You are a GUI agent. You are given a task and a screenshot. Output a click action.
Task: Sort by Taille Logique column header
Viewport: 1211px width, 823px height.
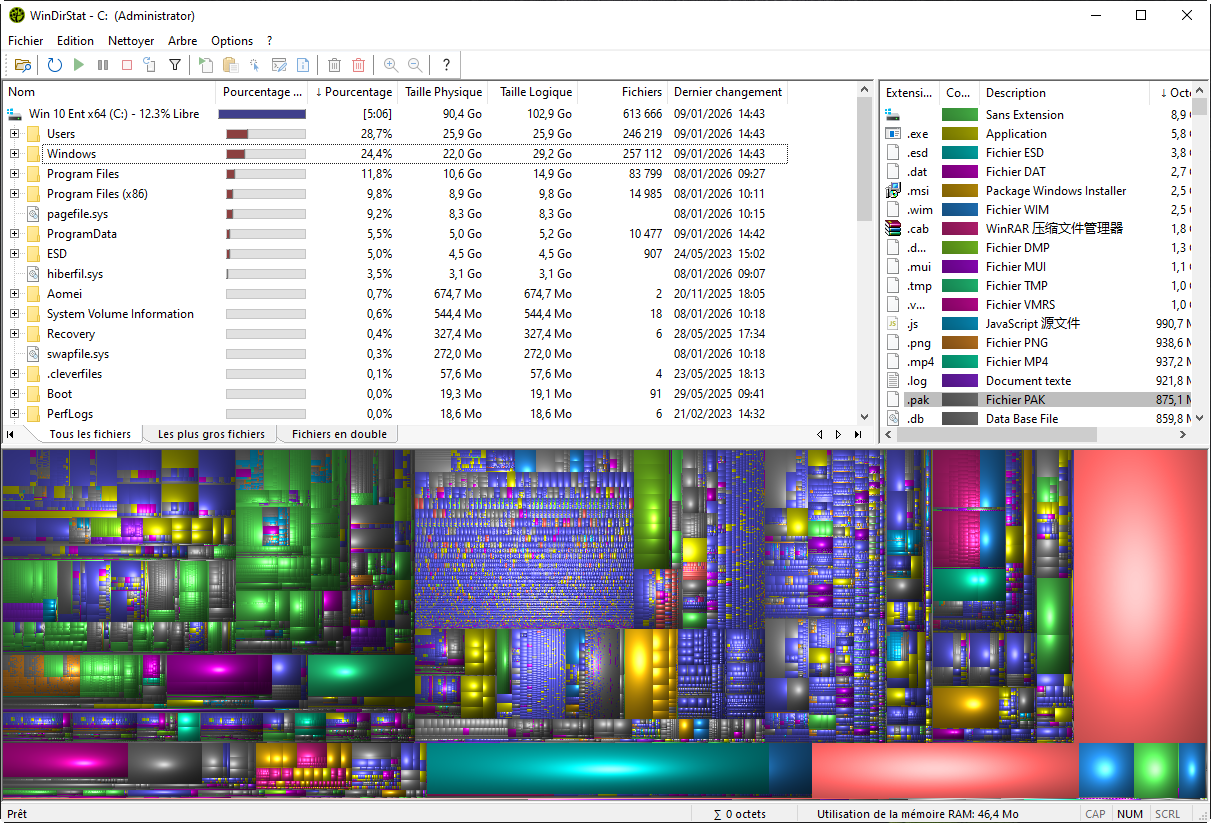pos(532,92)
